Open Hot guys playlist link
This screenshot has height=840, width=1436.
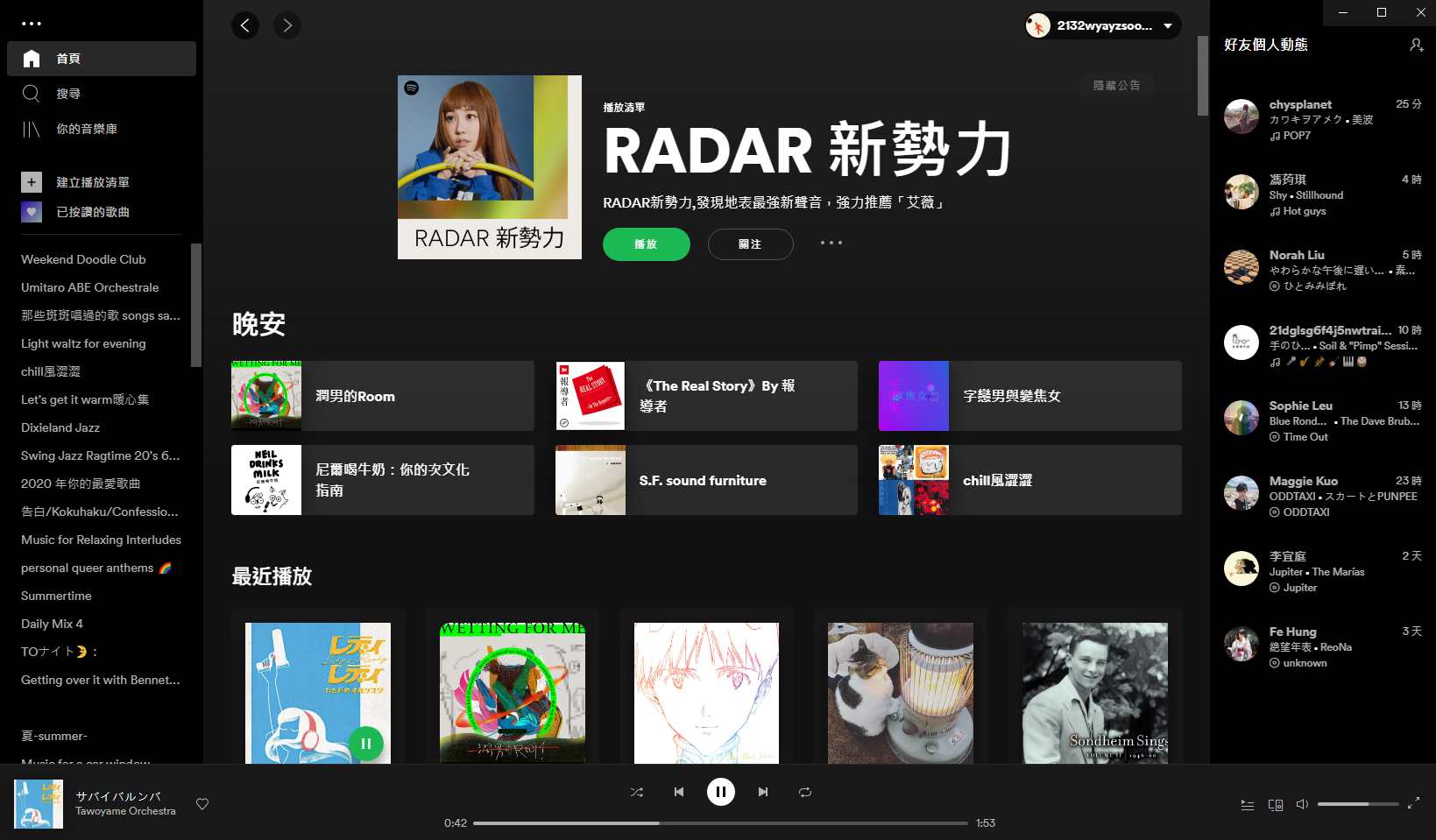tap(1305, 211)
